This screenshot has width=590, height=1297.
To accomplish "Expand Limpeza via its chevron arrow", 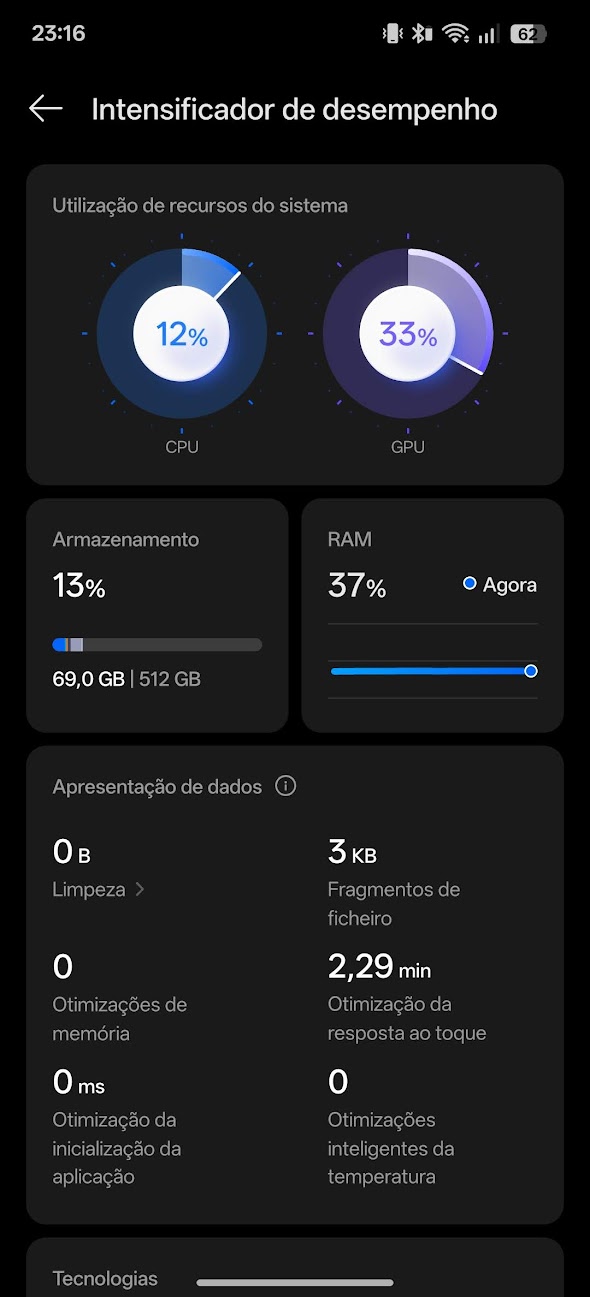I will tap(140, 889).
